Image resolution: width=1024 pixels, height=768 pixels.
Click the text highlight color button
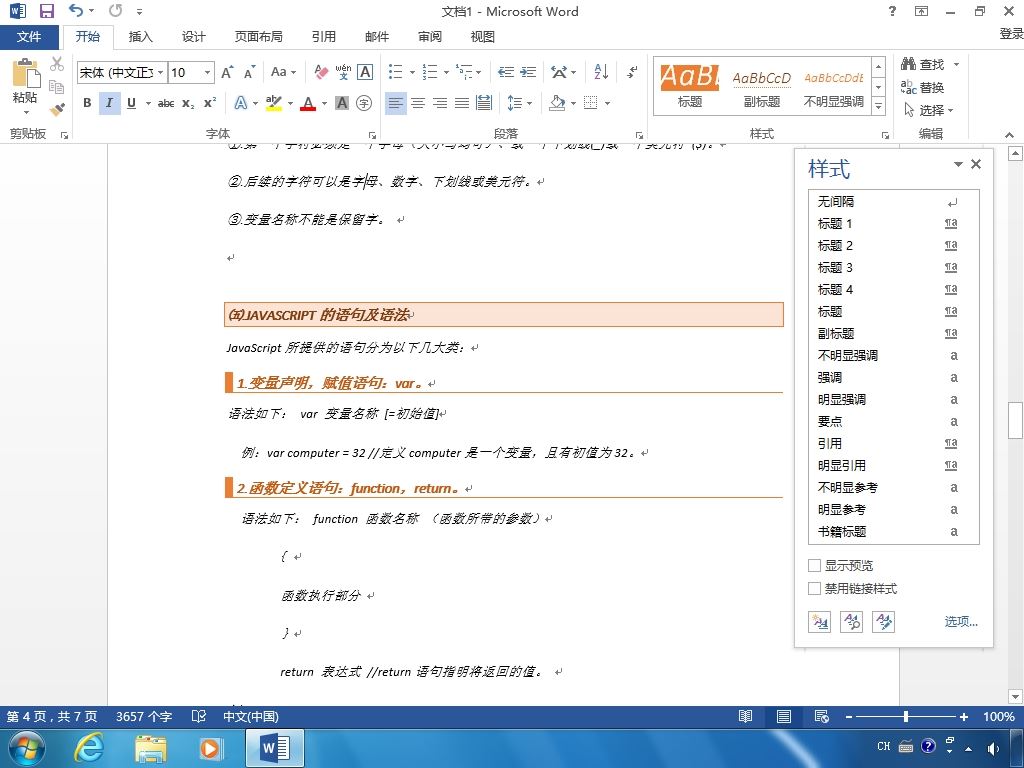[x=274, y=103]
